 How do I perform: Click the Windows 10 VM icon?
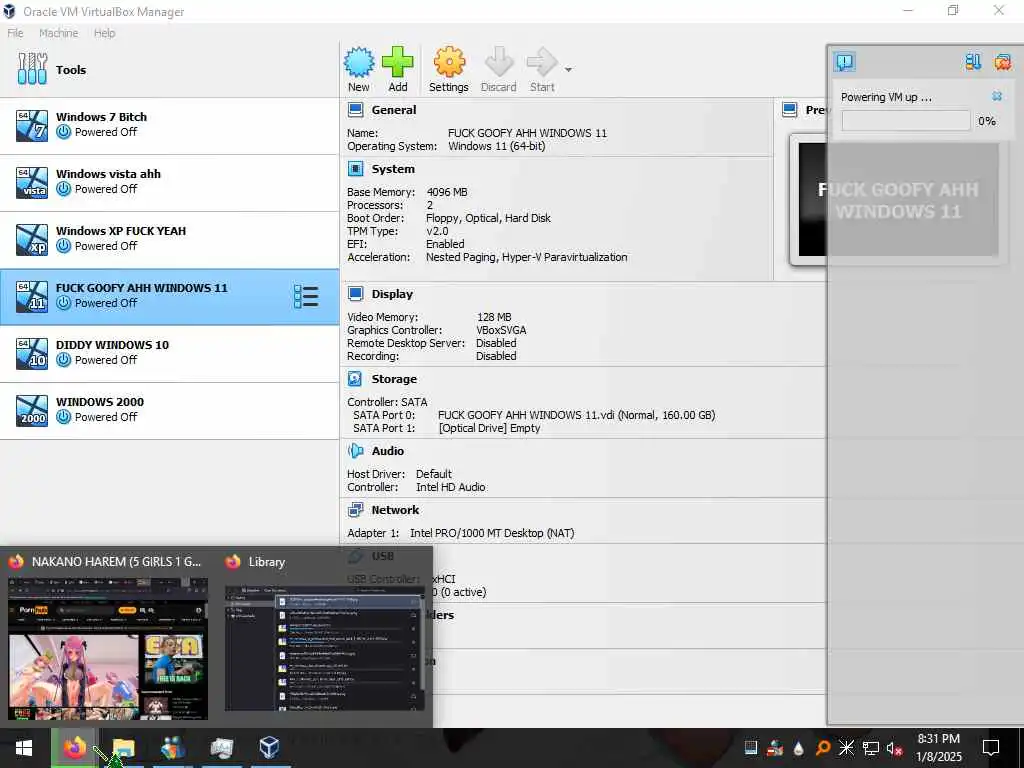click(x=32, y=353)
